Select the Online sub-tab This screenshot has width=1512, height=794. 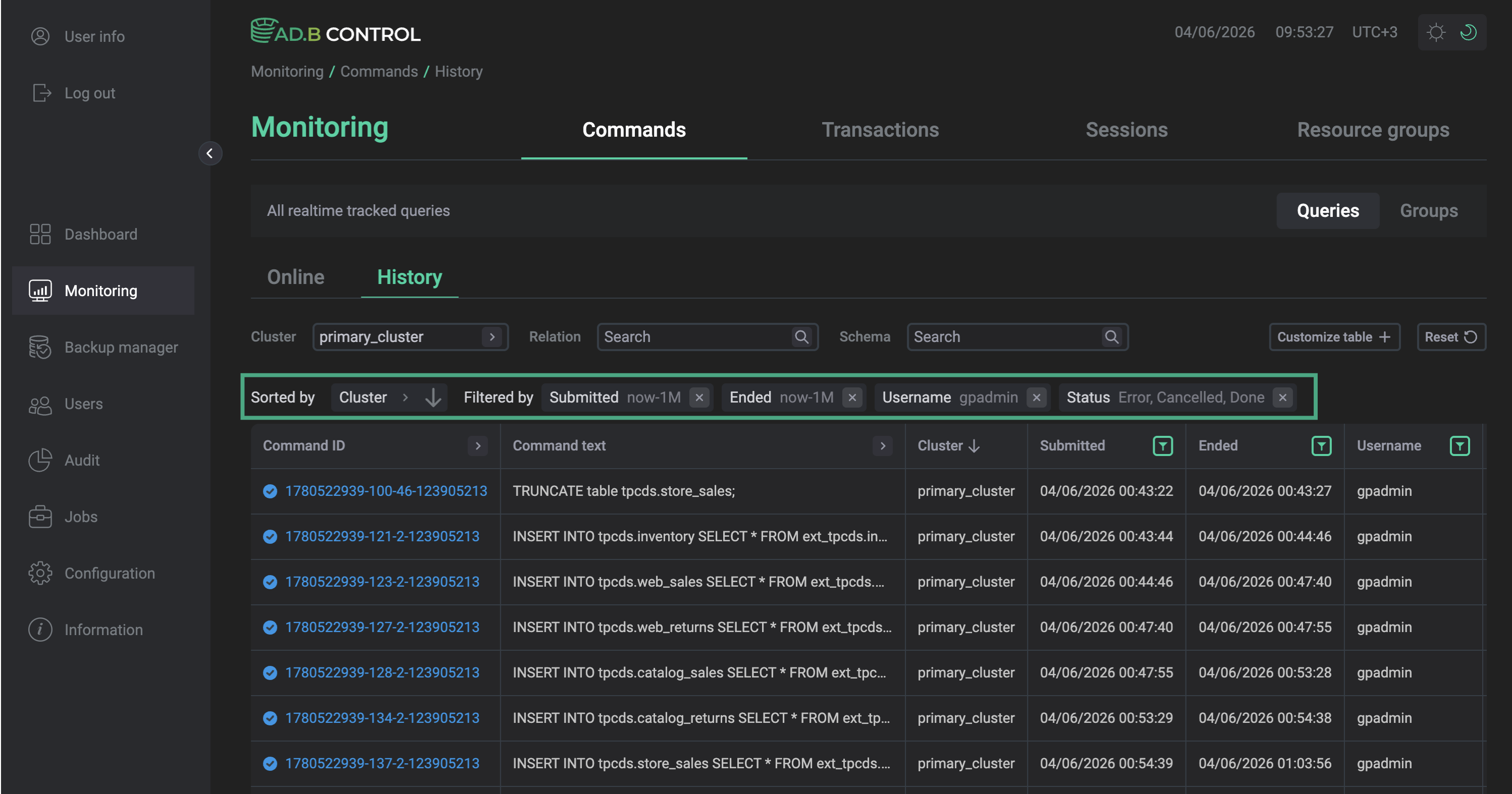[295, 277]
